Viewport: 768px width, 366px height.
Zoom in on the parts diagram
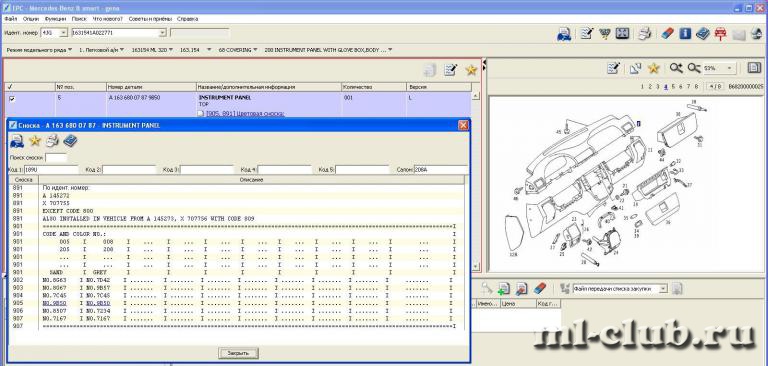[x=676, y=68]
